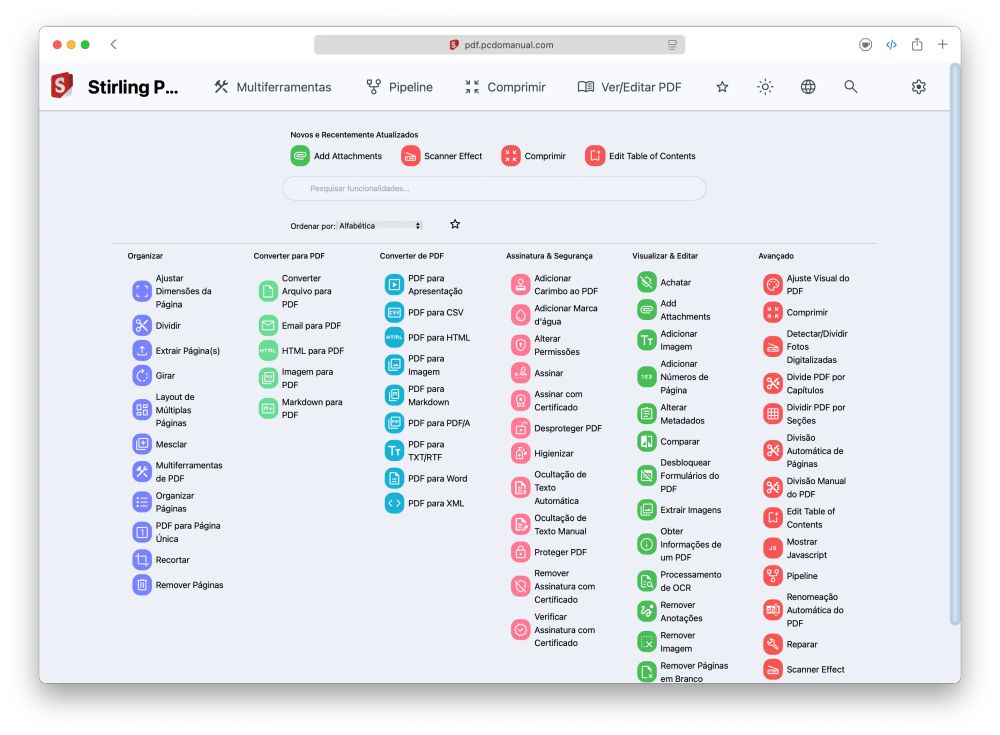Open the Ver/Editar PDF menu item
Screen dimensions: 1000x735
pos(629,87)
